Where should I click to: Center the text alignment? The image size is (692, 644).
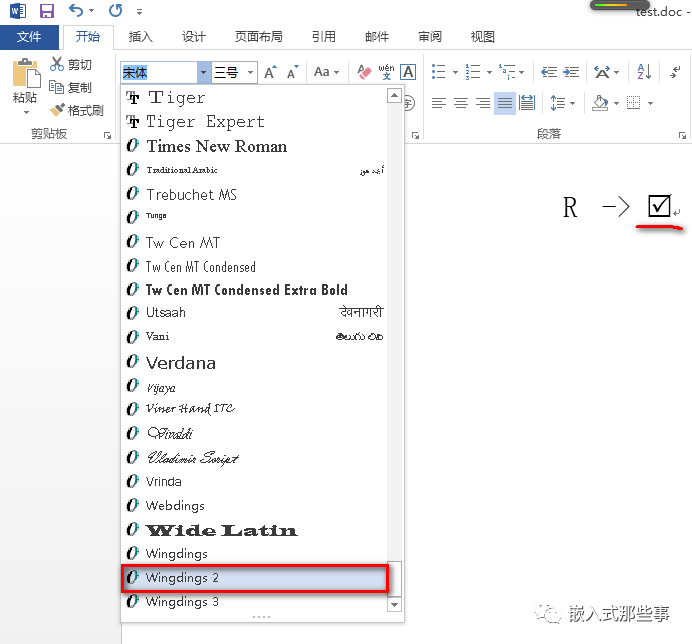pos(461,103)
